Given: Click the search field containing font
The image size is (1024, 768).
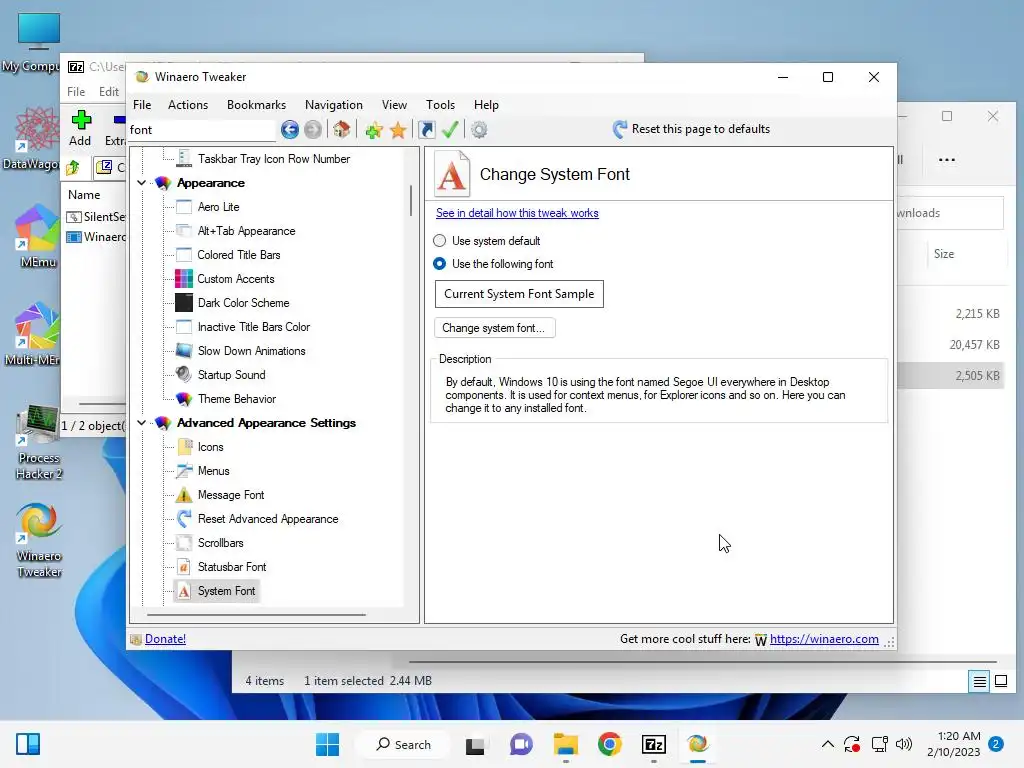Looking at the screenshot, I should 202,130.
